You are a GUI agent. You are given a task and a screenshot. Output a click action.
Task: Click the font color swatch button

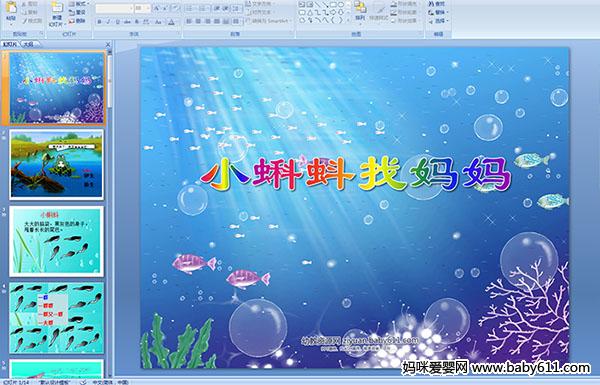pyautogui.click(x=171, y=22)
